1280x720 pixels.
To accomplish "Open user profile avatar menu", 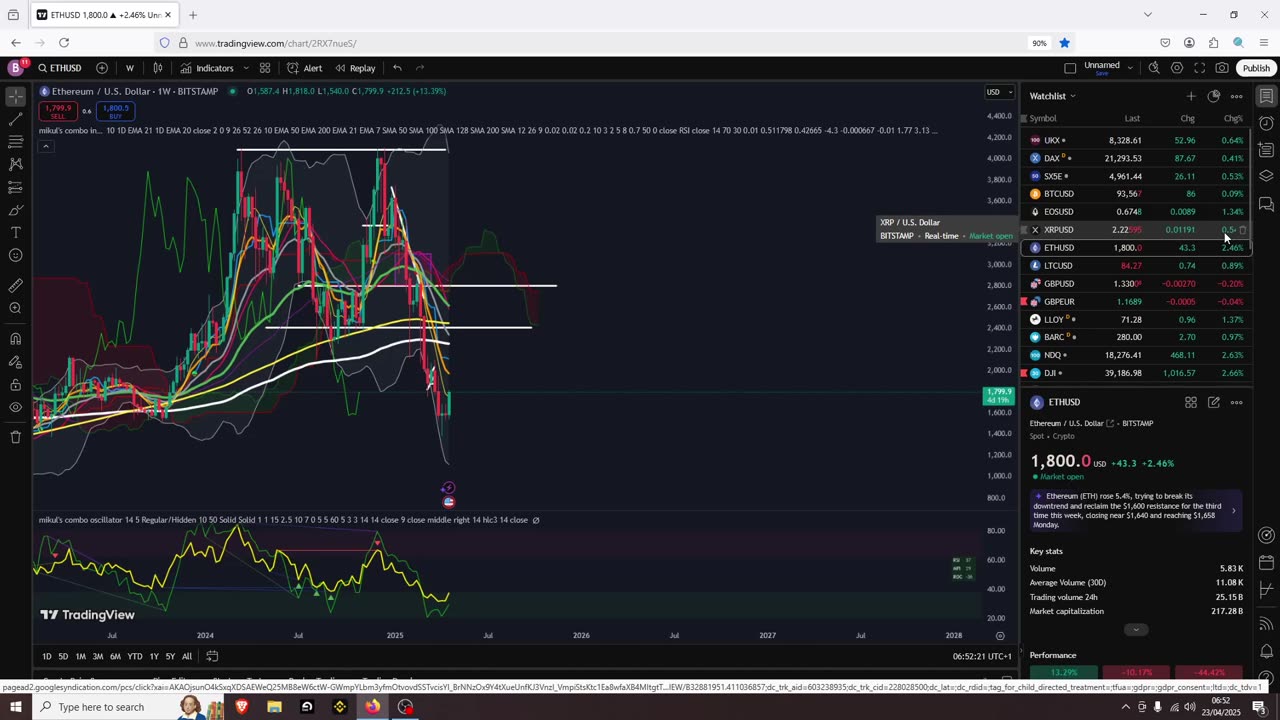I will 16,68.
